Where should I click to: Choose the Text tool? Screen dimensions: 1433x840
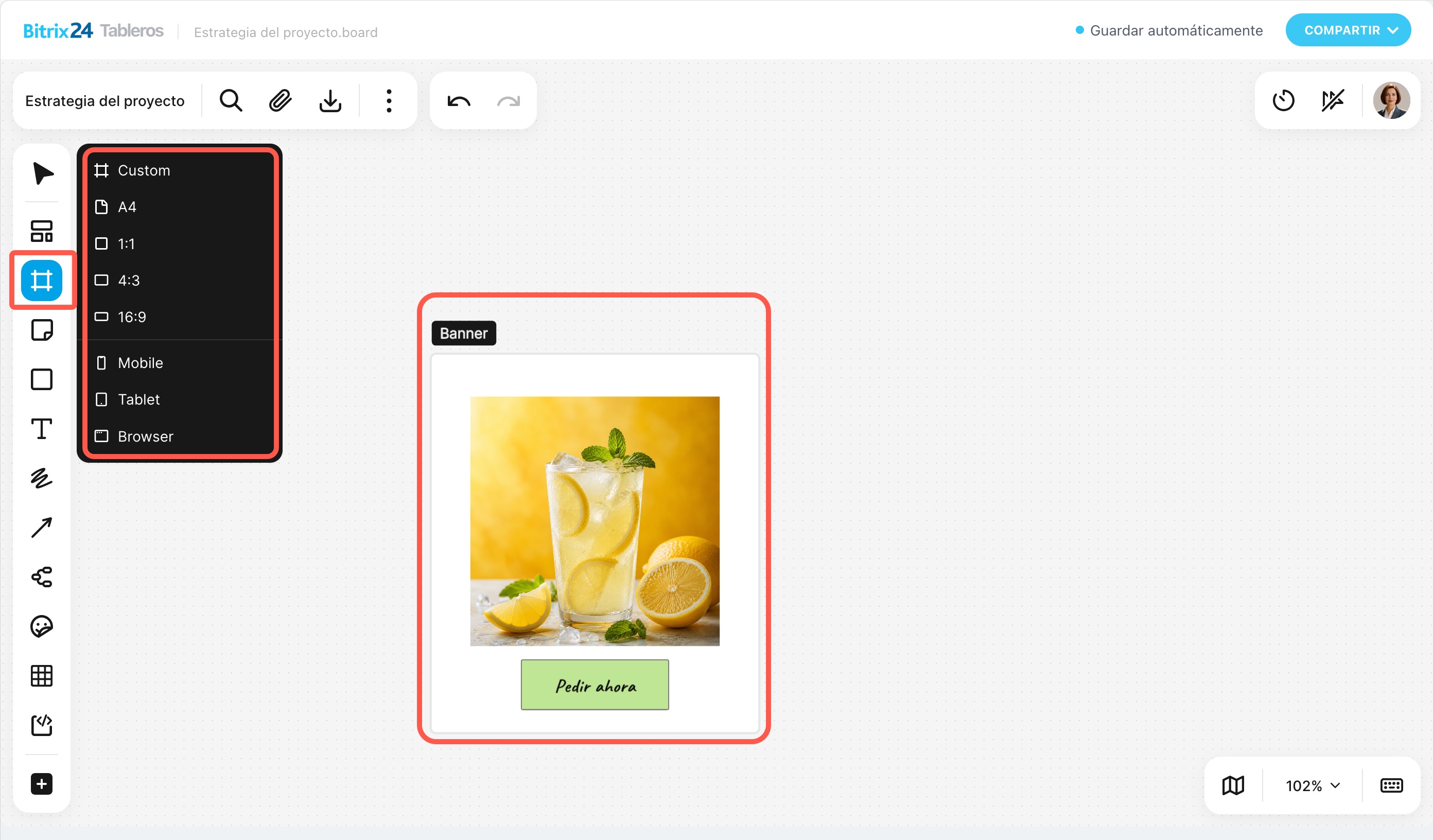coord(42,428)
